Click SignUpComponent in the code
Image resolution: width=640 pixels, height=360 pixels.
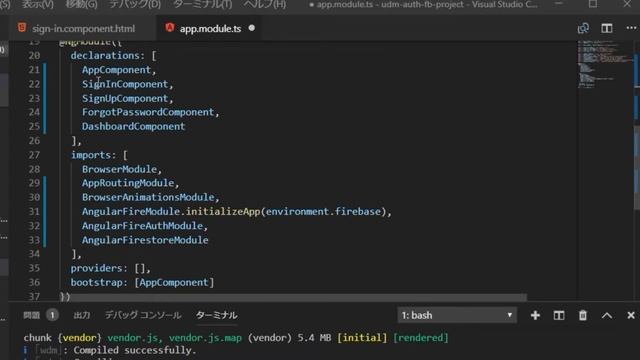click(x=125, y=98)
